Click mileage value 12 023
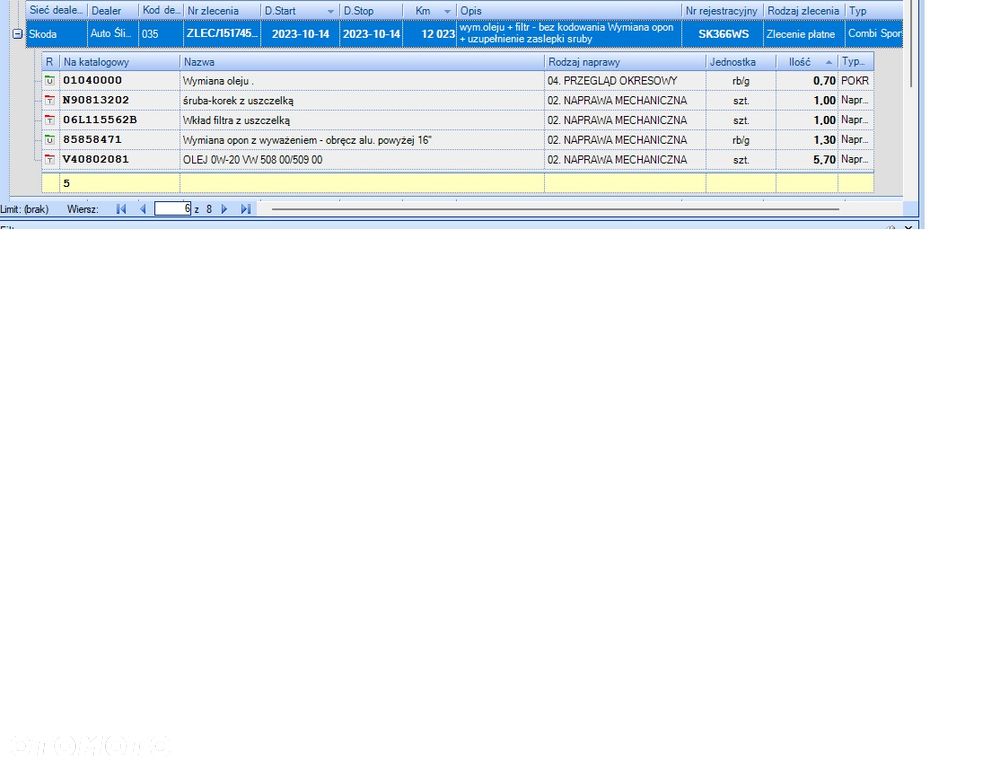 pyautogui.click(x=430, y=34)
